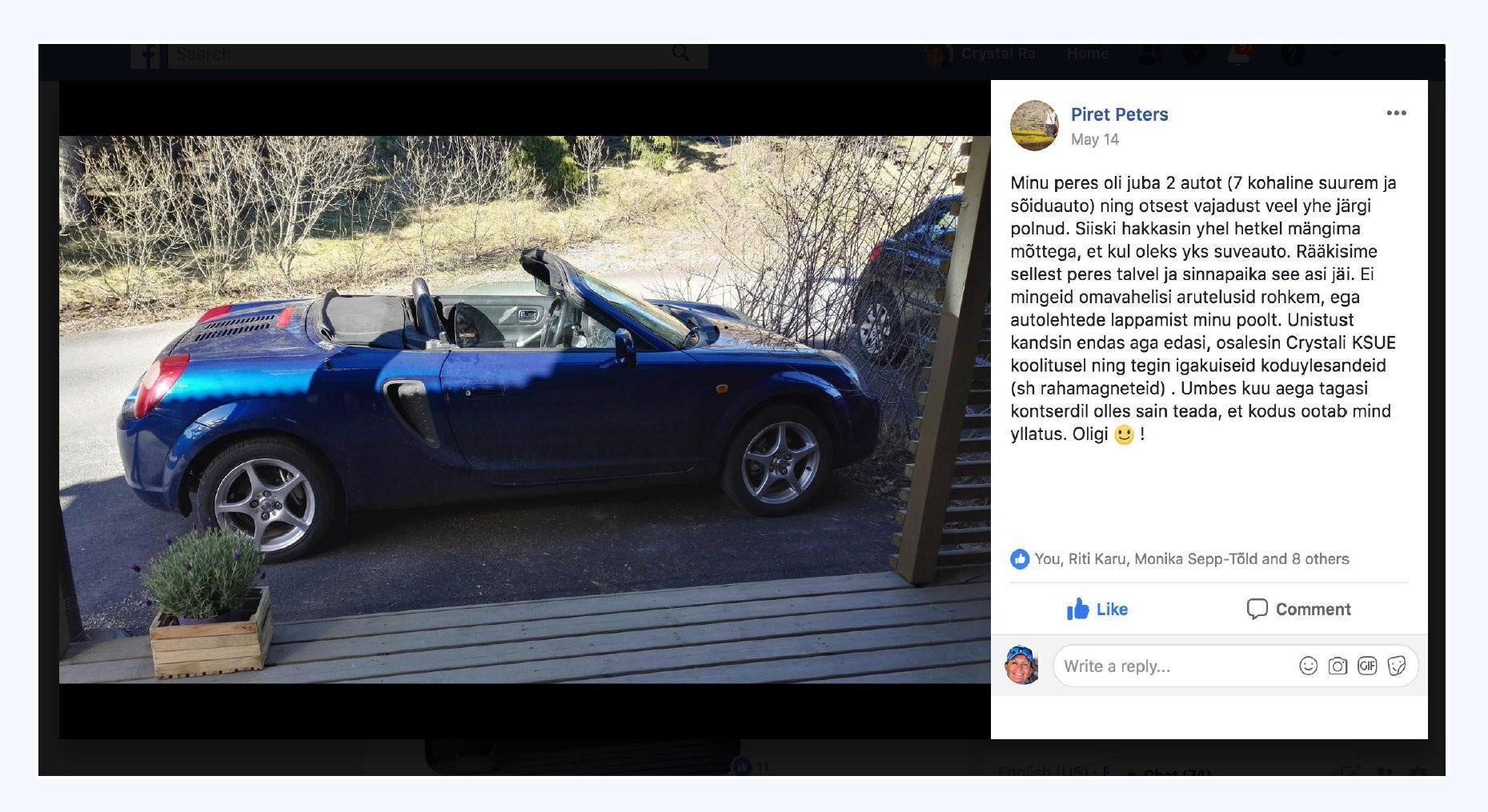
Task: Open the three-dot post options menu
Action: click(x=1396, y=114)
